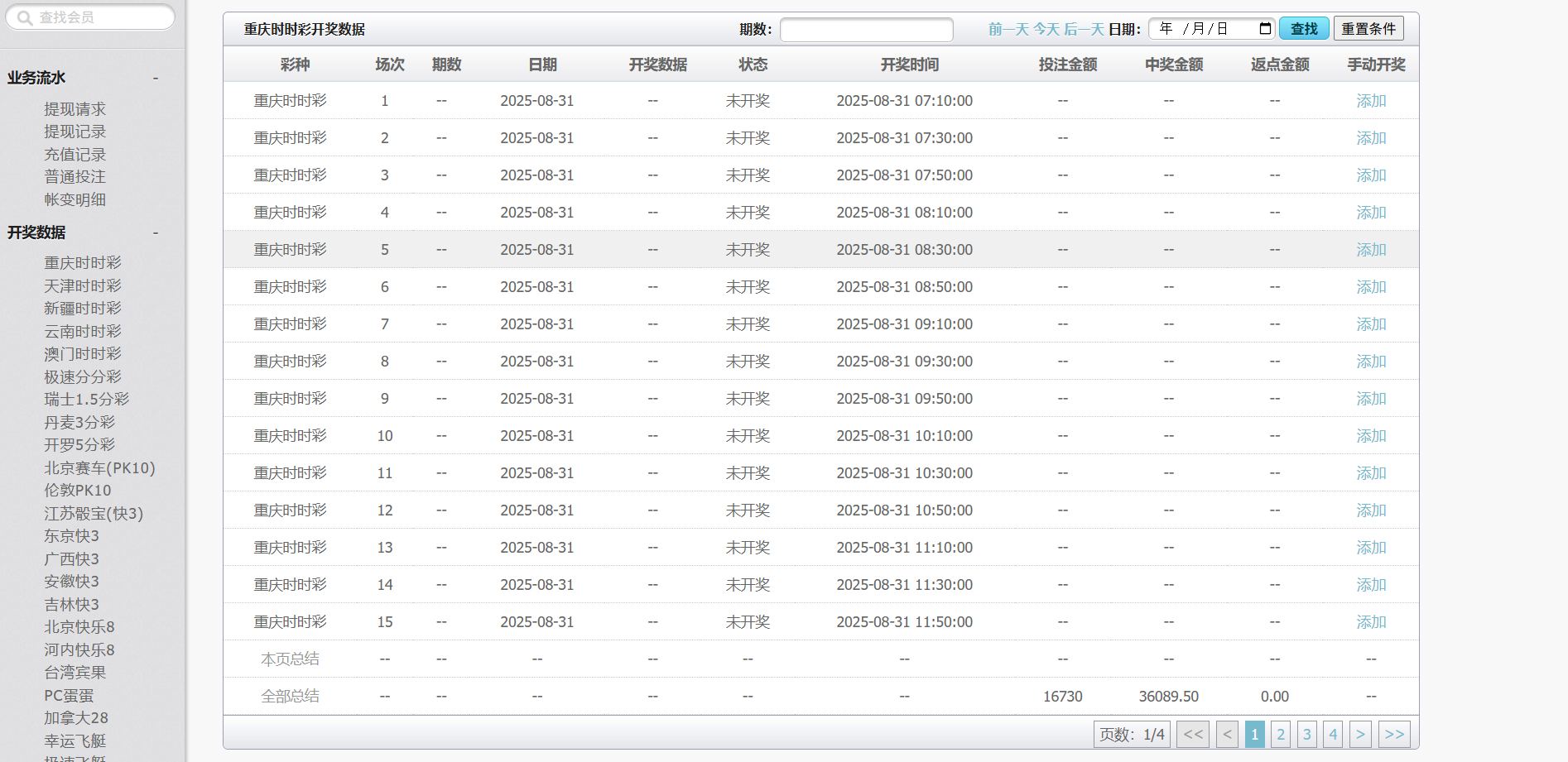The width and height of the screenshot is (1568, 762).
Task: Click the 期数 input field
Action: tap(866, 30)
